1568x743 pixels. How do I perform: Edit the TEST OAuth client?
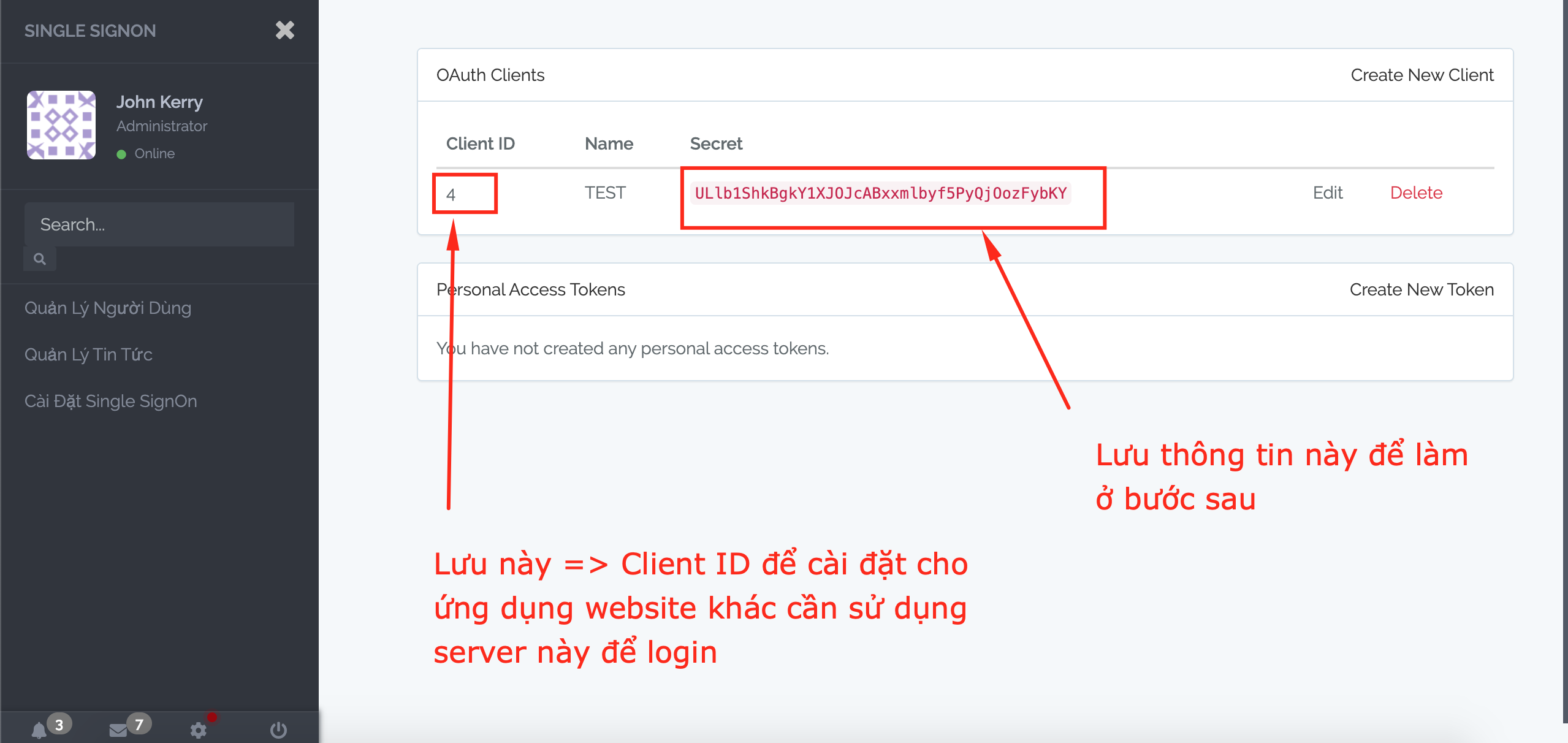pos(1327,192)
